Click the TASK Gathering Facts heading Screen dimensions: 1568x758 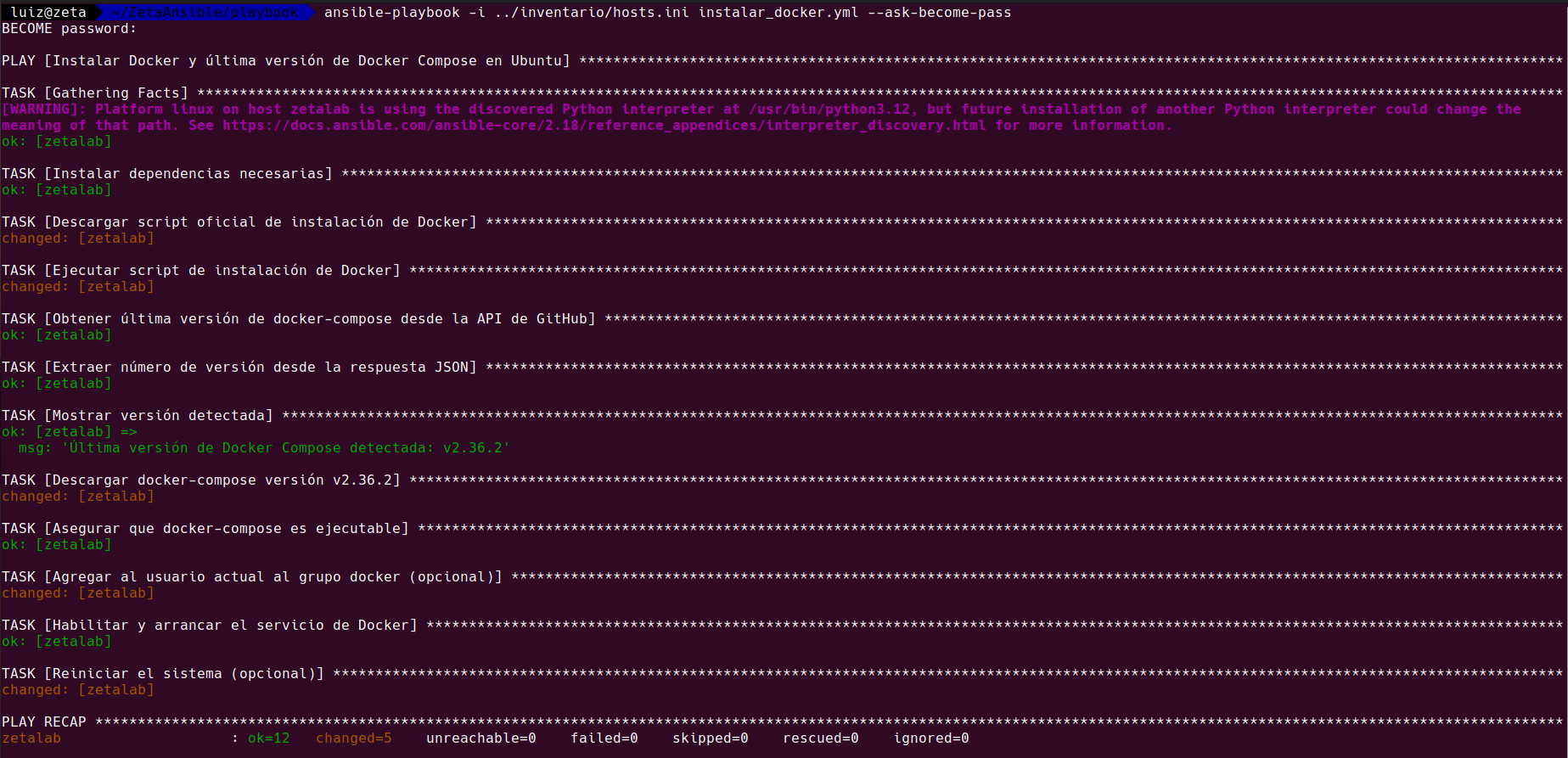[95, 93]
